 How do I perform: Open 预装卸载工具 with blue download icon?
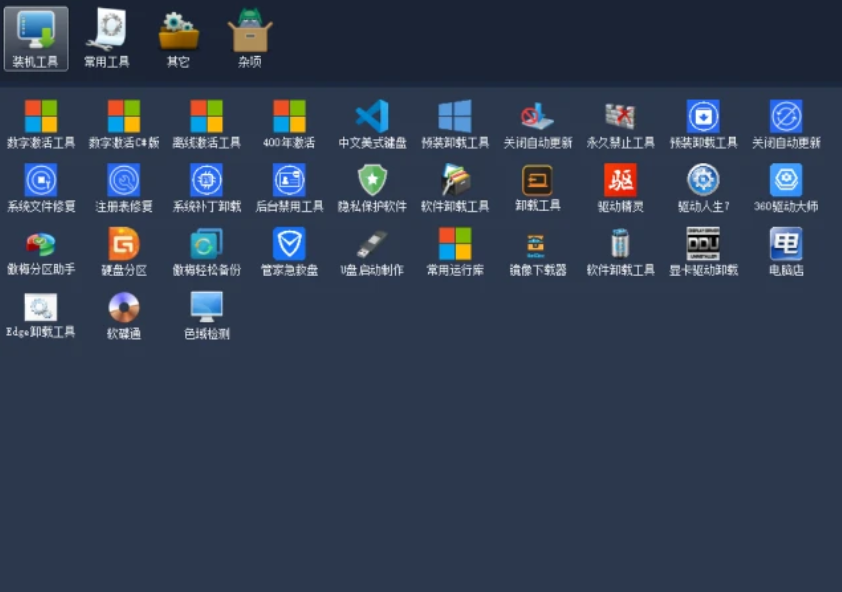[703, 124]
